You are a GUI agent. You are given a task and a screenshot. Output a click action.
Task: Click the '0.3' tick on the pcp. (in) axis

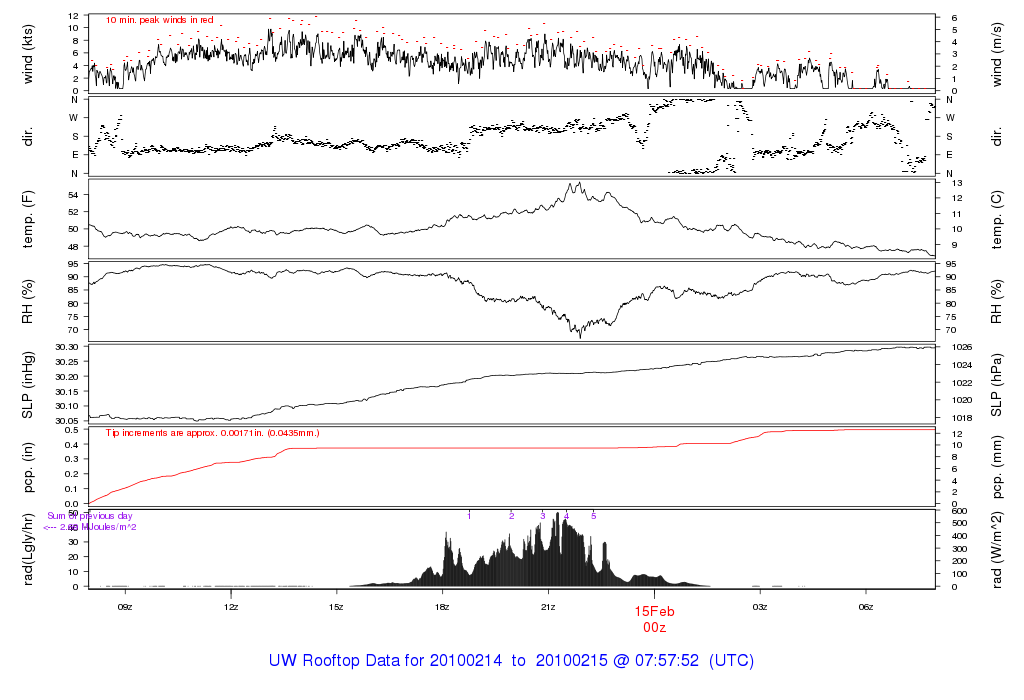coord(71,459)
